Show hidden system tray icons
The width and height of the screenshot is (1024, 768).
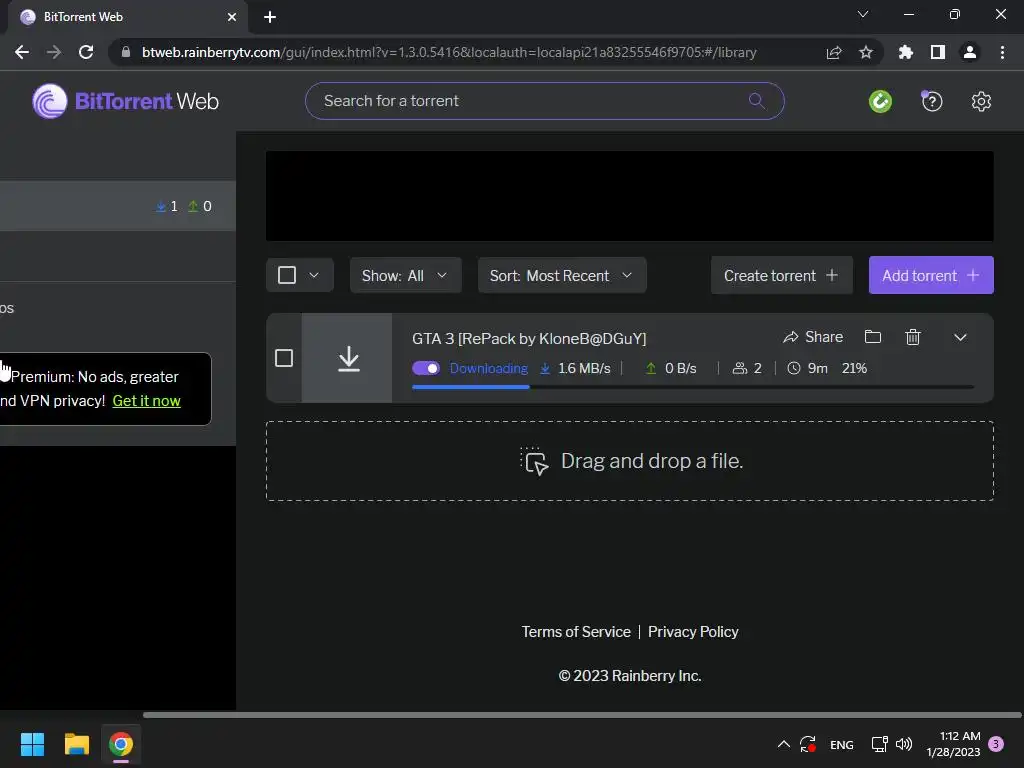784,744
